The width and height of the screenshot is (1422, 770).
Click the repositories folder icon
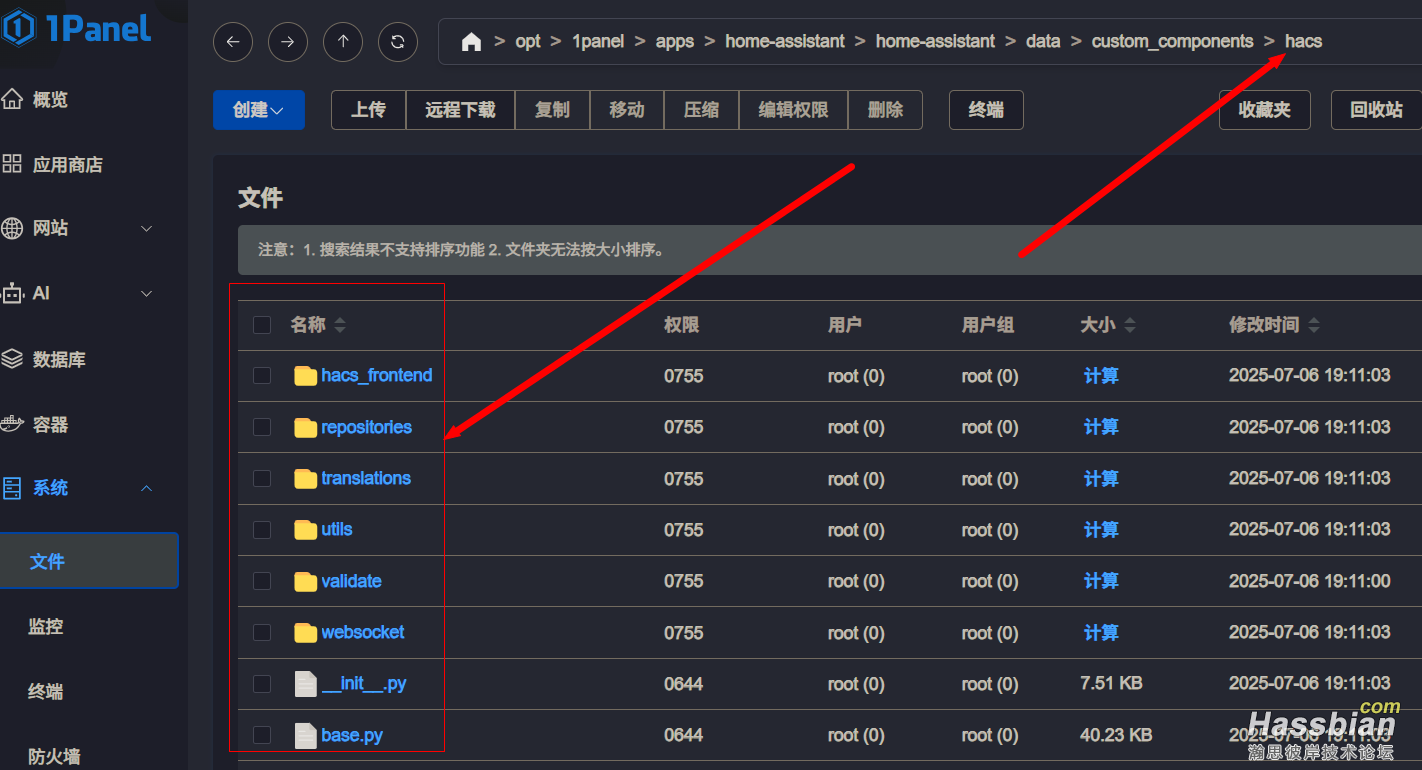[x=305, y=427]
